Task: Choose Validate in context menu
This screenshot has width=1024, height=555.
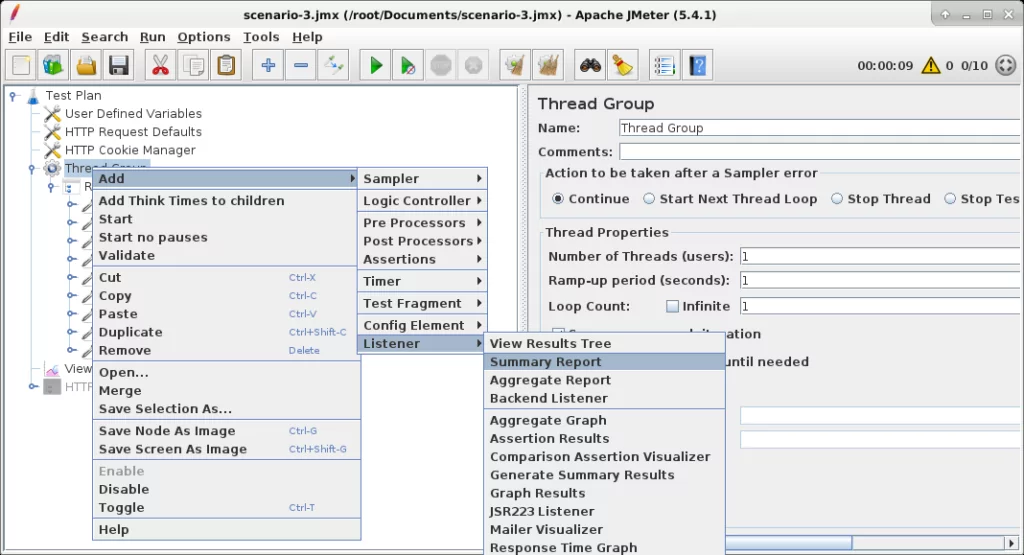Action: [226, 256]
